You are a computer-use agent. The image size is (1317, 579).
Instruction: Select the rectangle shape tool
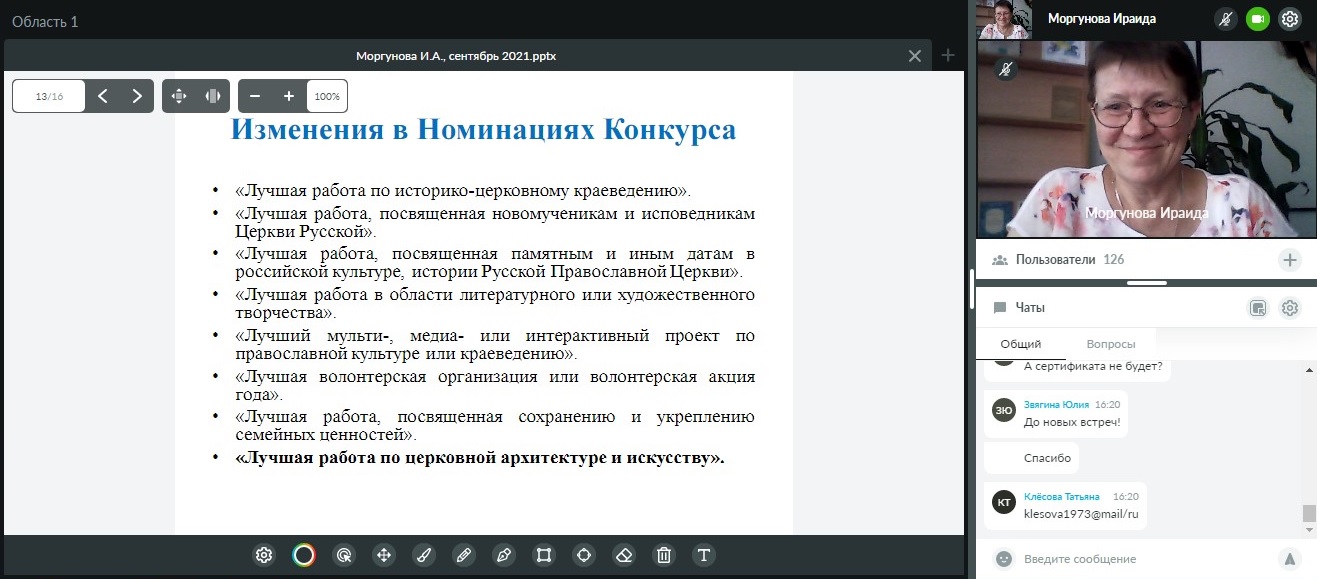coord(544,555)
